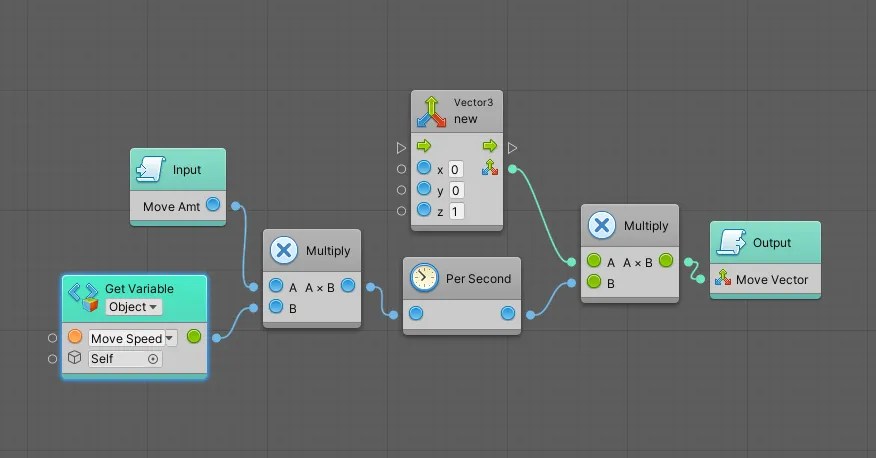Click the Vector3 control input arrow
The height and width of the screenshot is (458, 876).
point(424,146)
